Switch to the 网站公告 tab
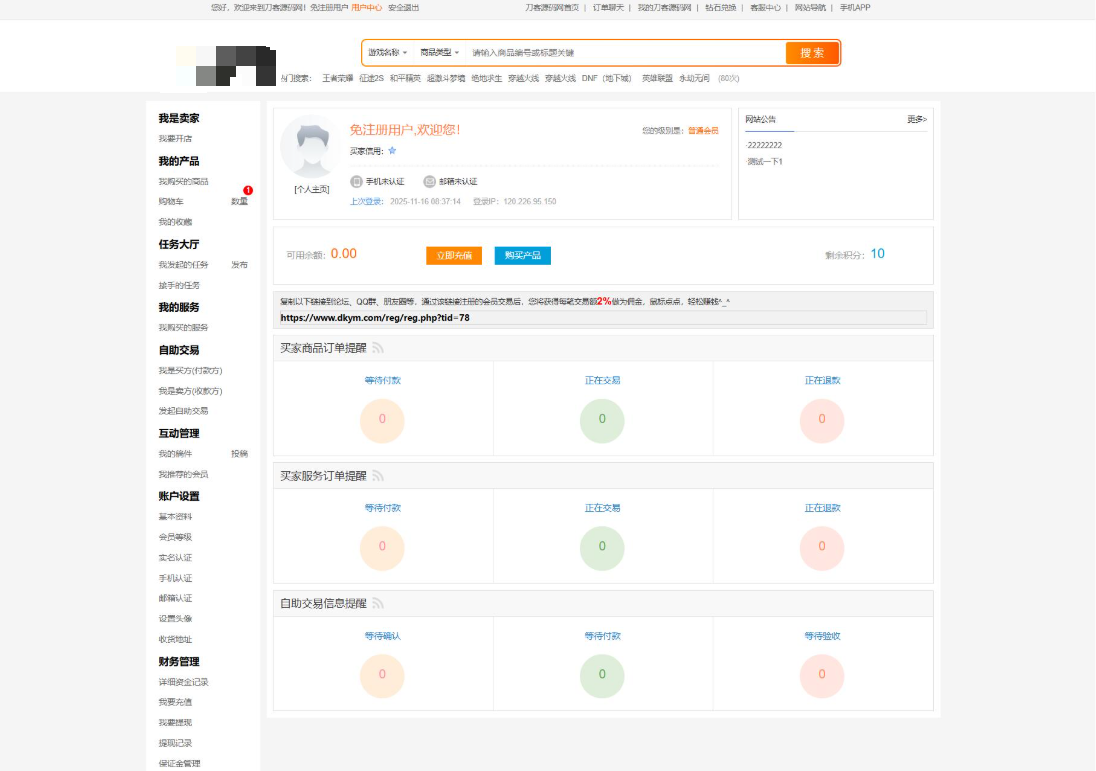The width and height of the screenshot is (1096, 771). coord(761,119)
